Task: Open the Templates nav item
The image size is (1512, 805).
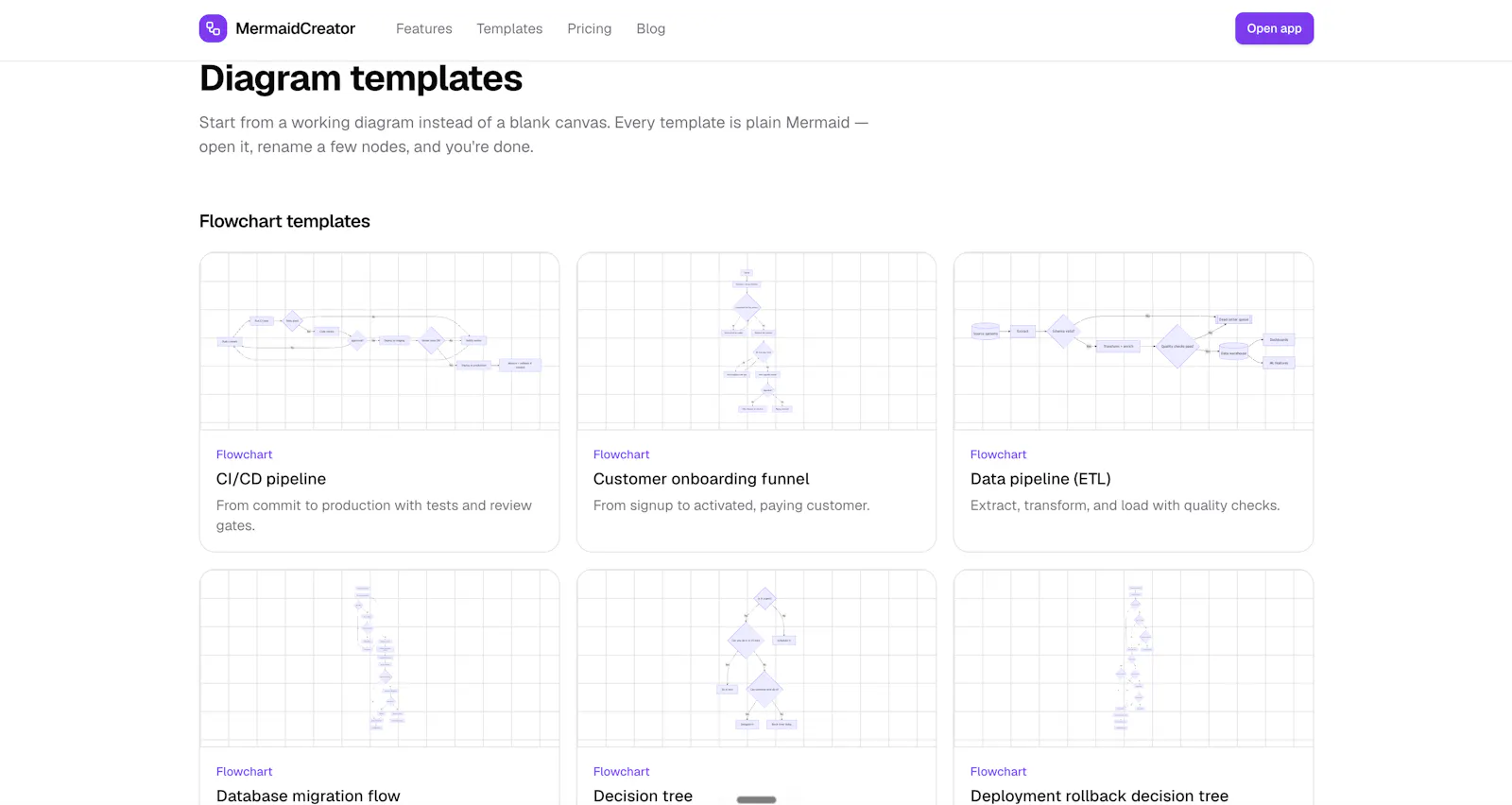Action: 509,28
